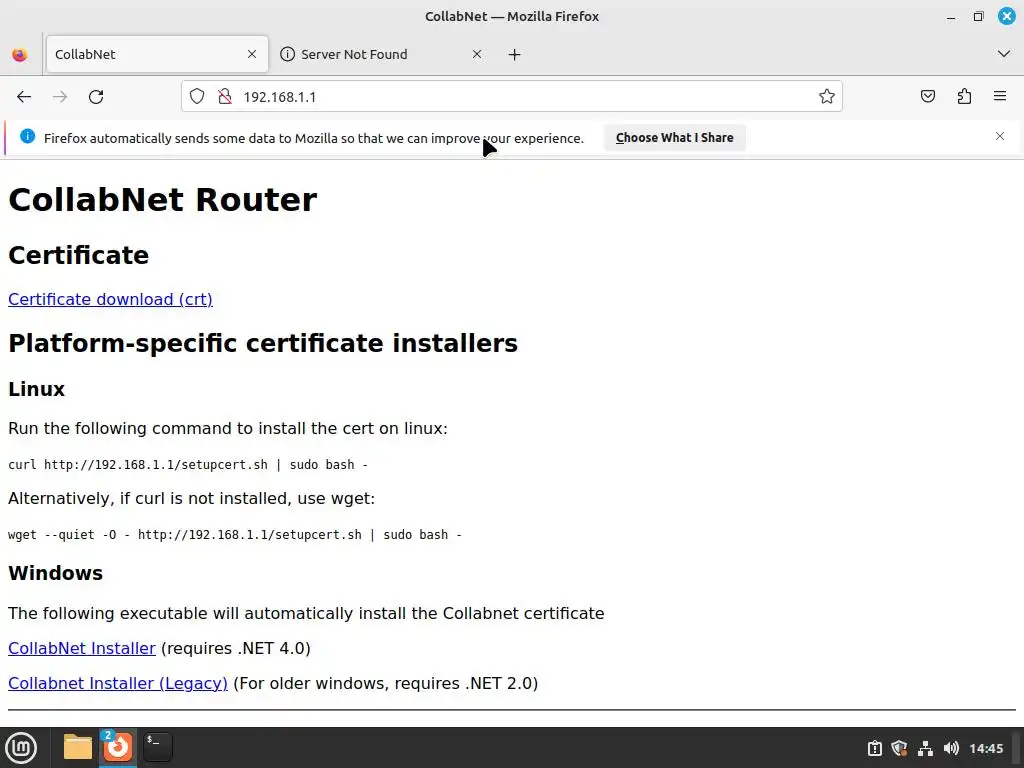Screen dimensions: 1024x768
Task: Click the forward navigation arrow
Action: 60,97
